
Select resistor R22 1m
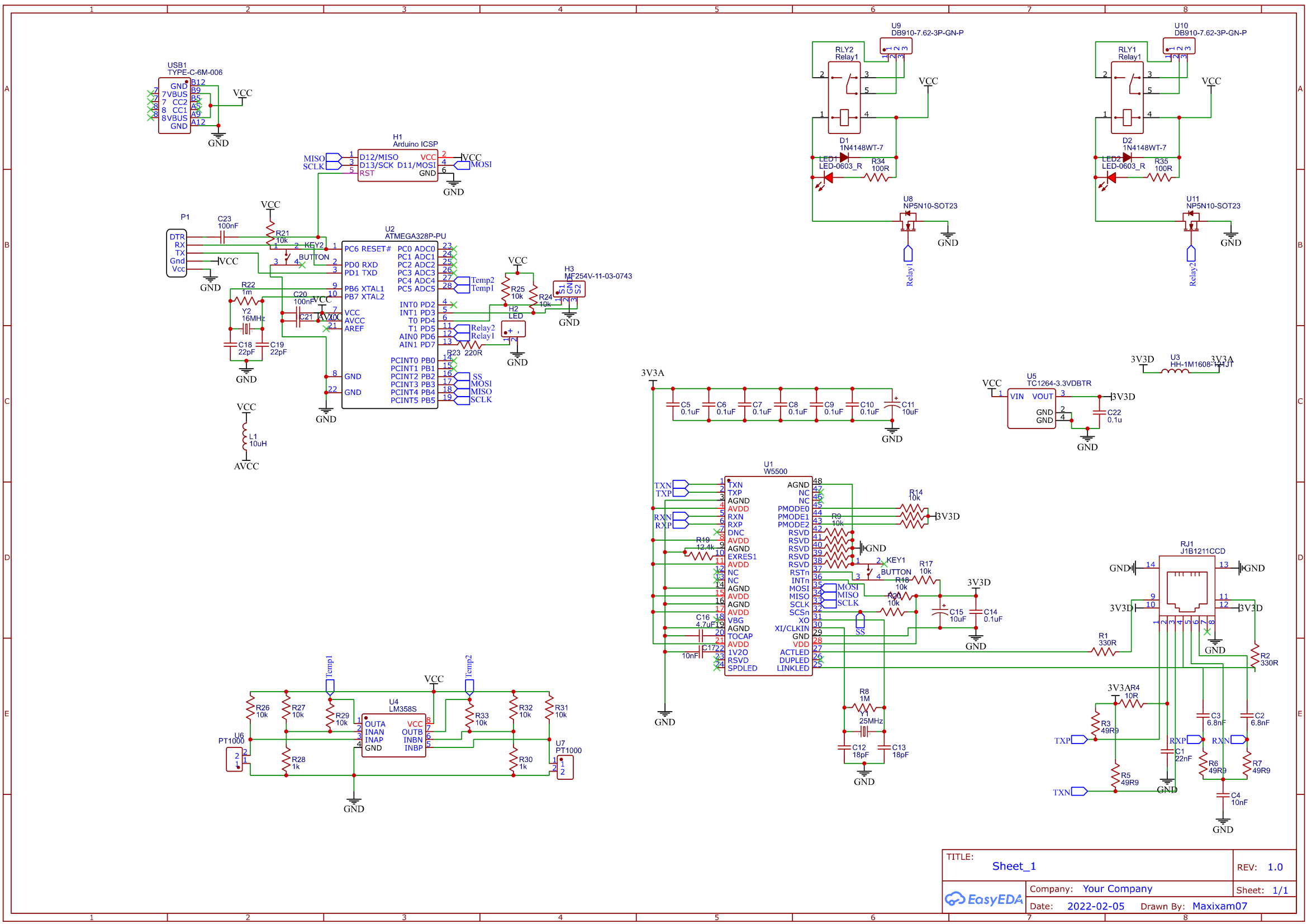[246, 300]
